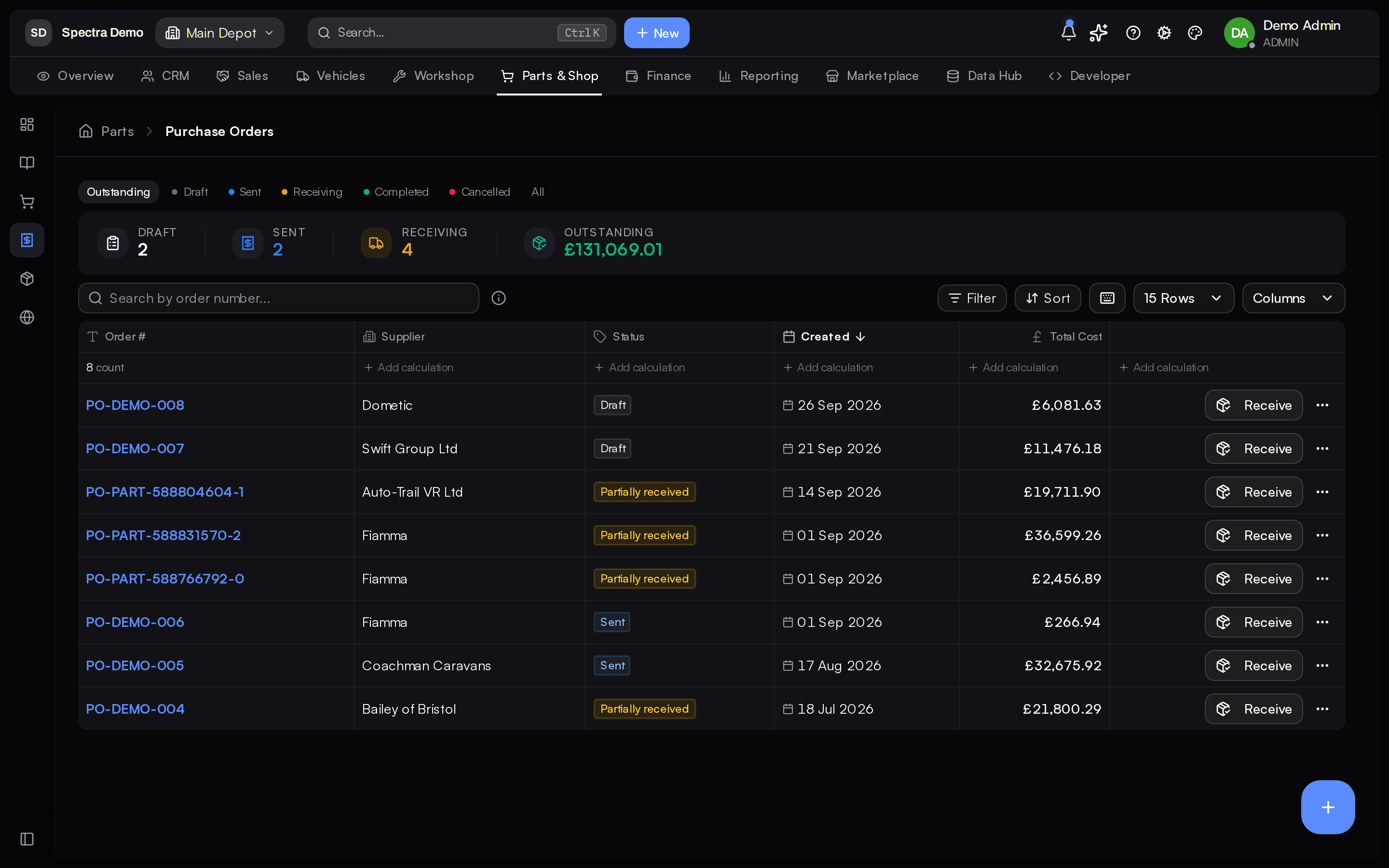Viewport: 1389px width, 868px height.
Task: Click the home icon in breadcrumb
Action: (85, 132)
